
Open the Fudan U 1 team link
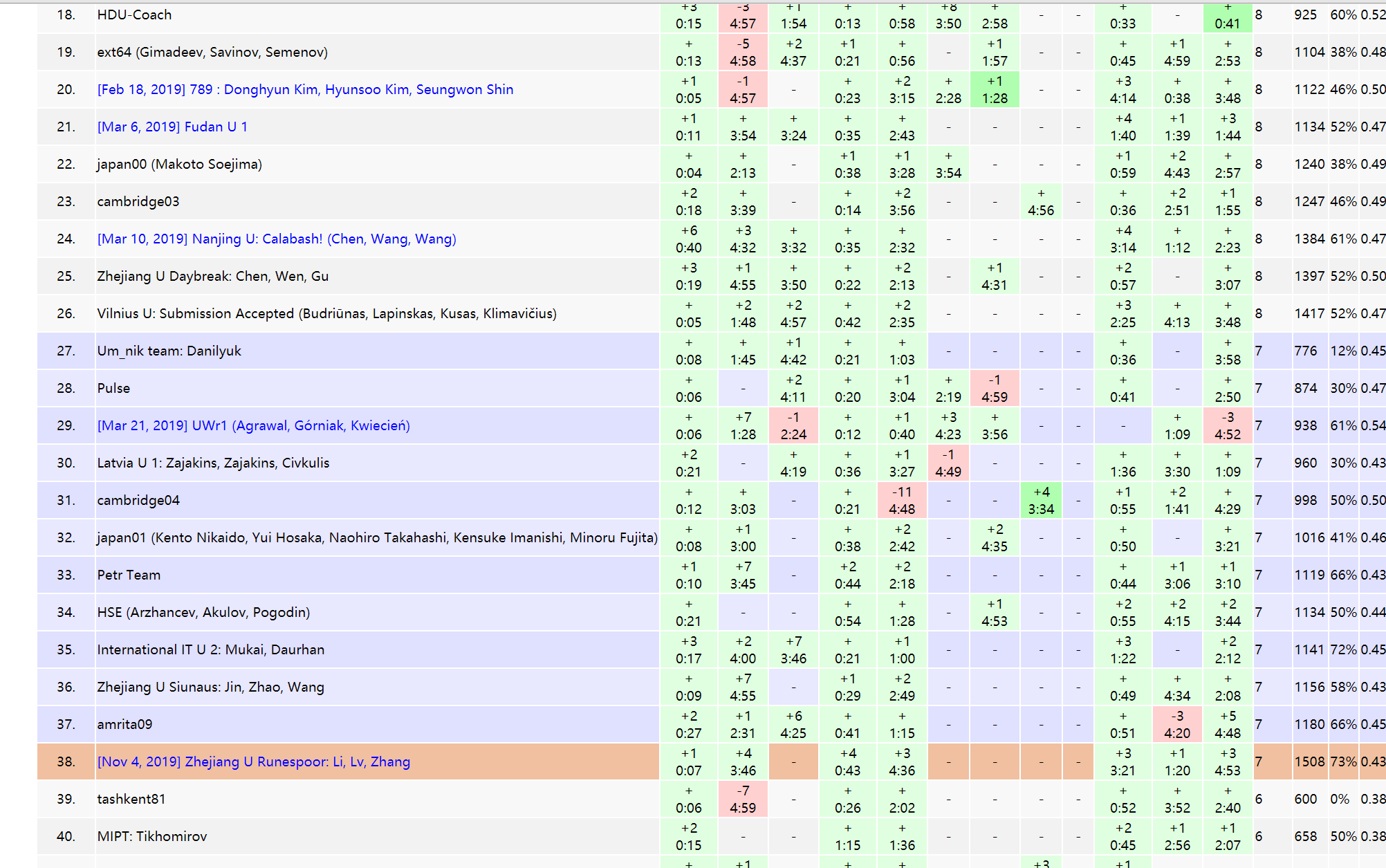pyautogui.click(x=172, y=127)
